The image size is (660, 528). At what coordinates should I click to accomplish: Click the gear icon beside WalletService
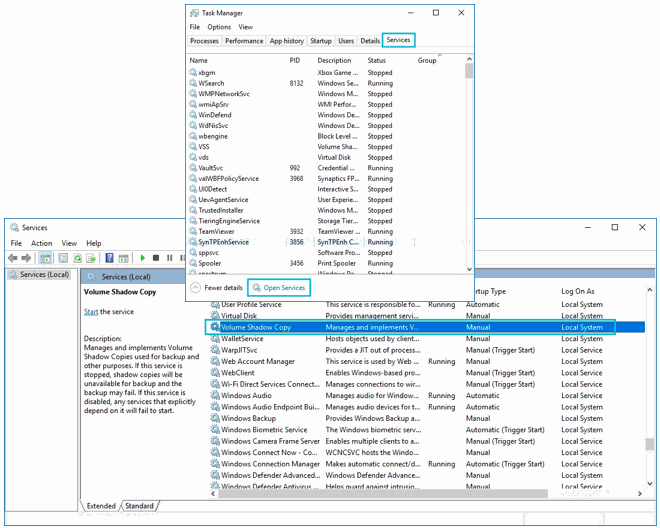tap(215, 338)
